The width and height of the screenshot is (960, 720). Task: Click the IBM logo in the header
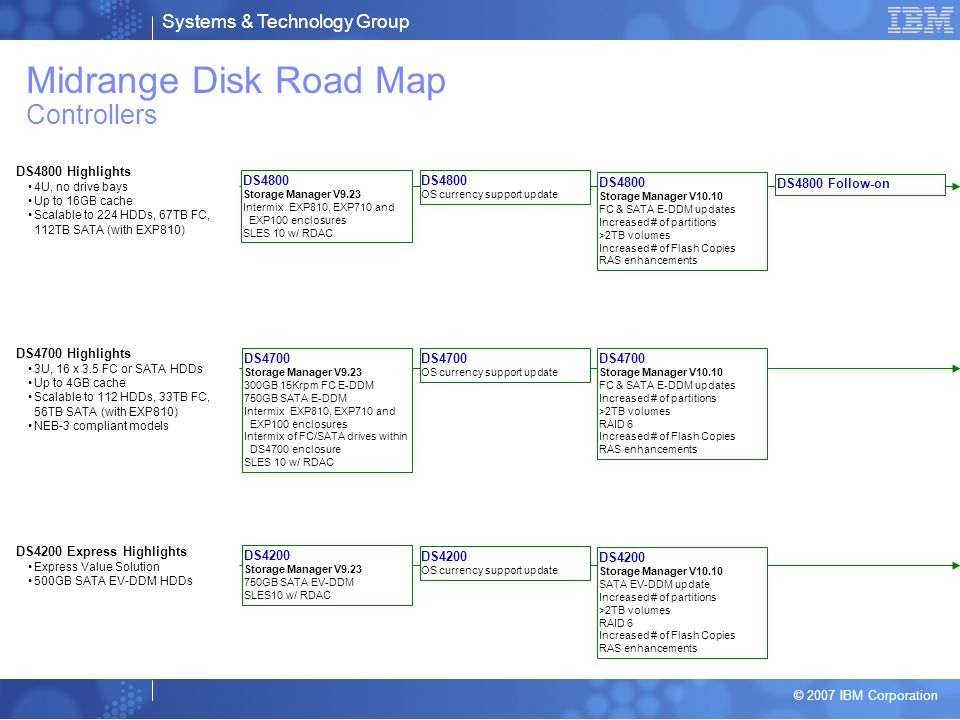pos(920,20)
